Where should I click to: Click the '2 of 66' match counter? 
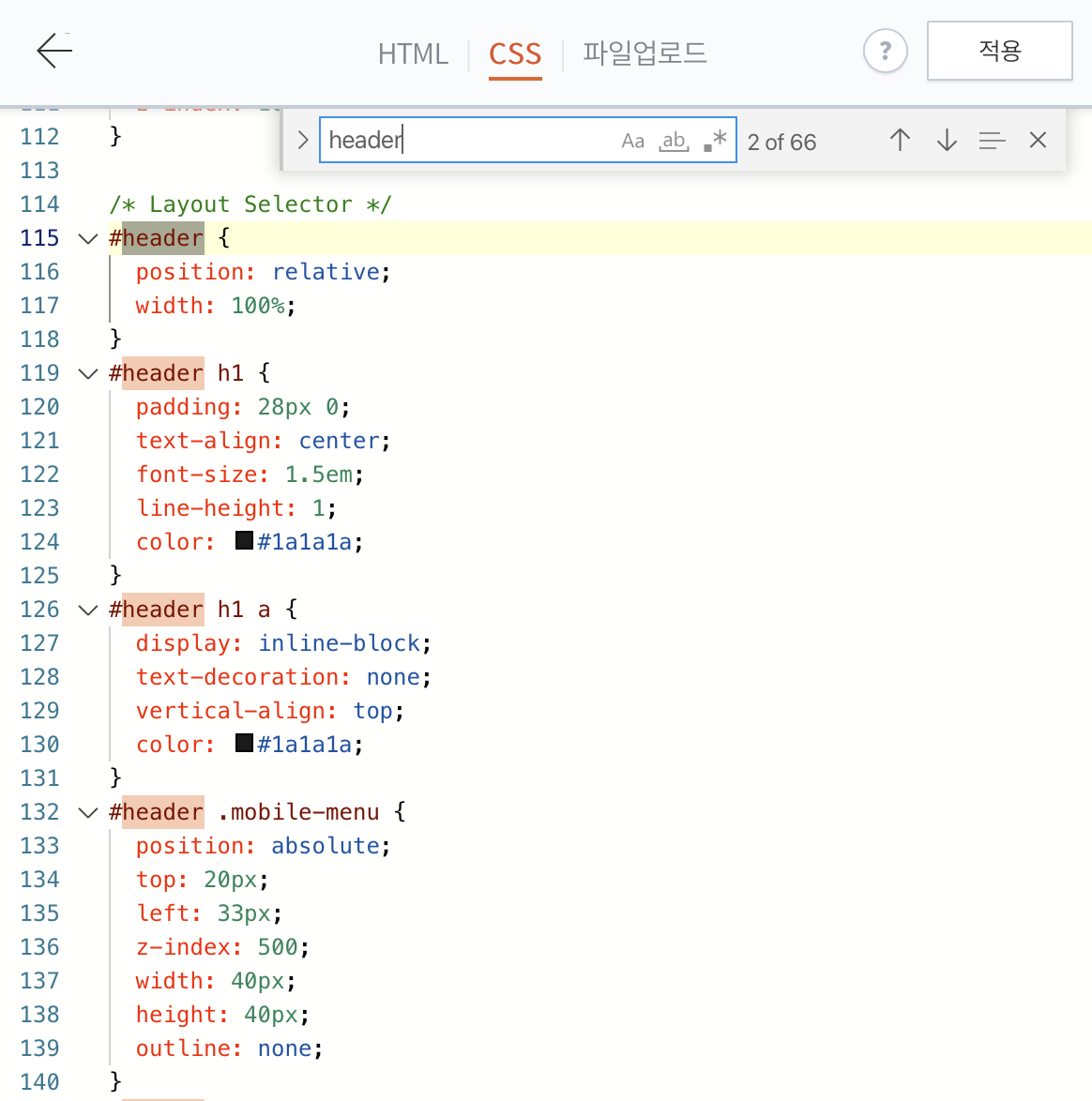coord(781,143)
